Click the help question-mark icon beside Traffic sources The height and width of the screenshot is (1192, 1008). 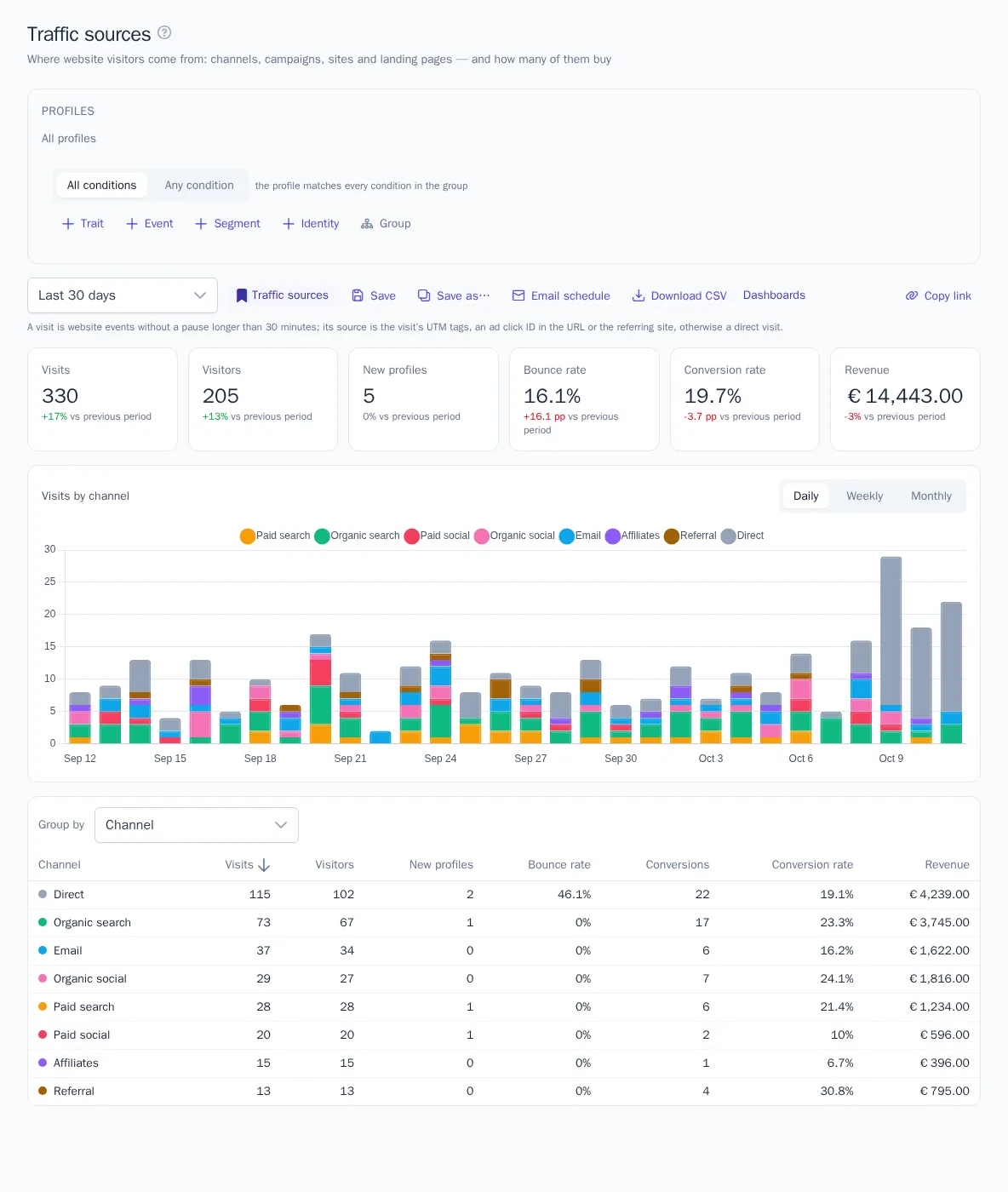pyautogui.click(x=165, y=33)
